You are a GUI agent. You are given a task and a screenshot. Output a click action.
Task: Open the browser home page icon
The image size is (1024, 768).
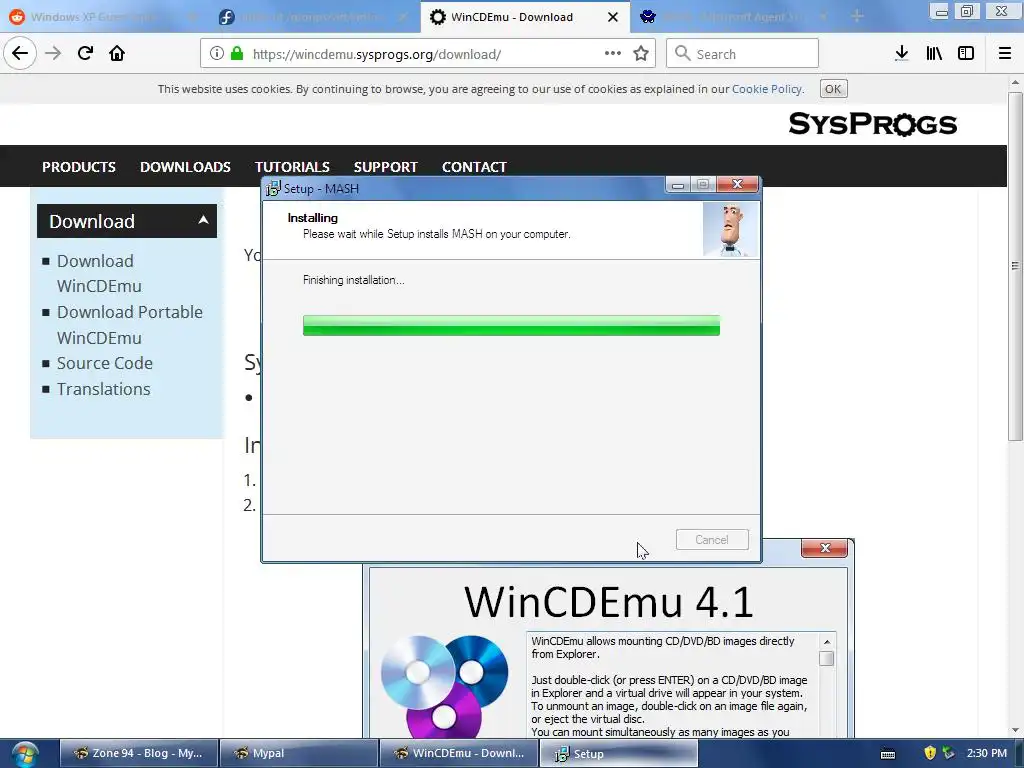click(x=117, y=54)
